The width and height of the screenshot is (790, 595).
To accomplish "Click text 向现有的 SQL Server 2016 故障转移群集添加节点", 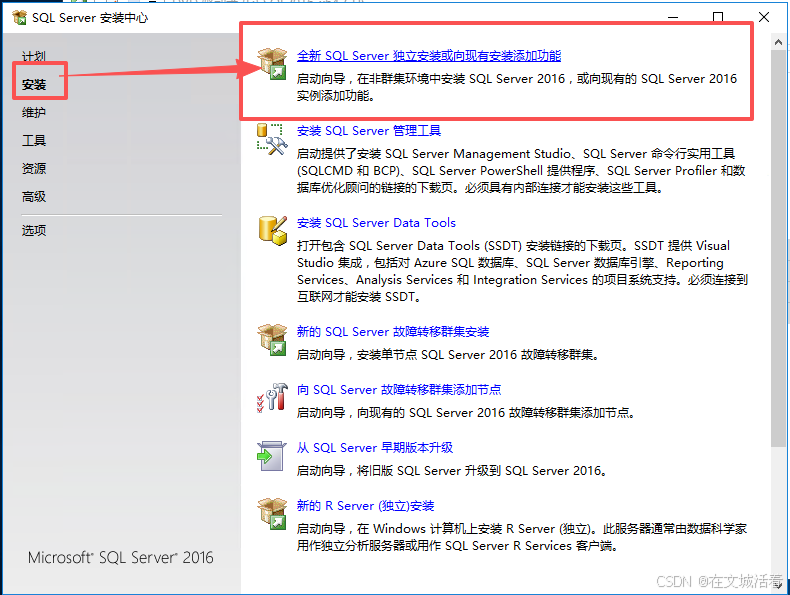I will click(x=496, y=413).
